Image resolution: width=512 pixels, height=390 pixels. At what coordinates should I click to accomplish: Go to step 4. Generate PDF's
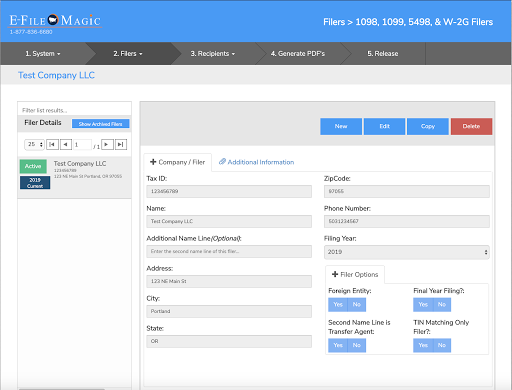pos(298,53)
